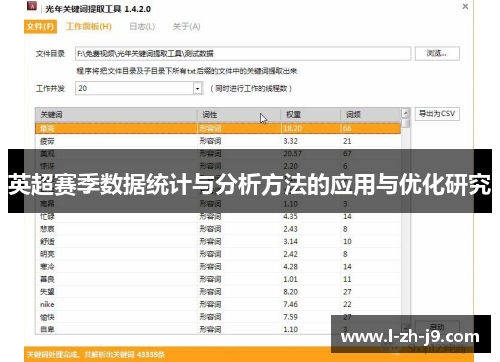Viewport: 500px width, 362px height.
Task: Click weight value 7.59
Action: (290, 317)
